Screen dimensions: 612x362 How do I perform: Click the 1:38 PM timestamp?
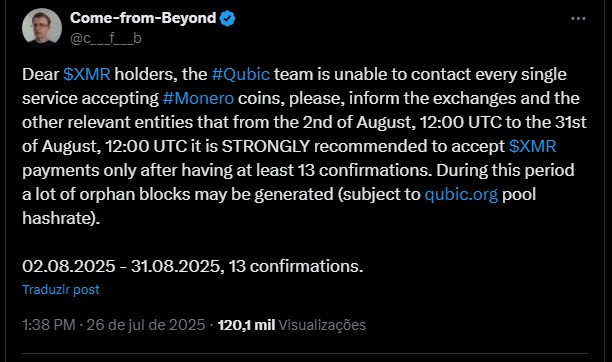[49, 325]
